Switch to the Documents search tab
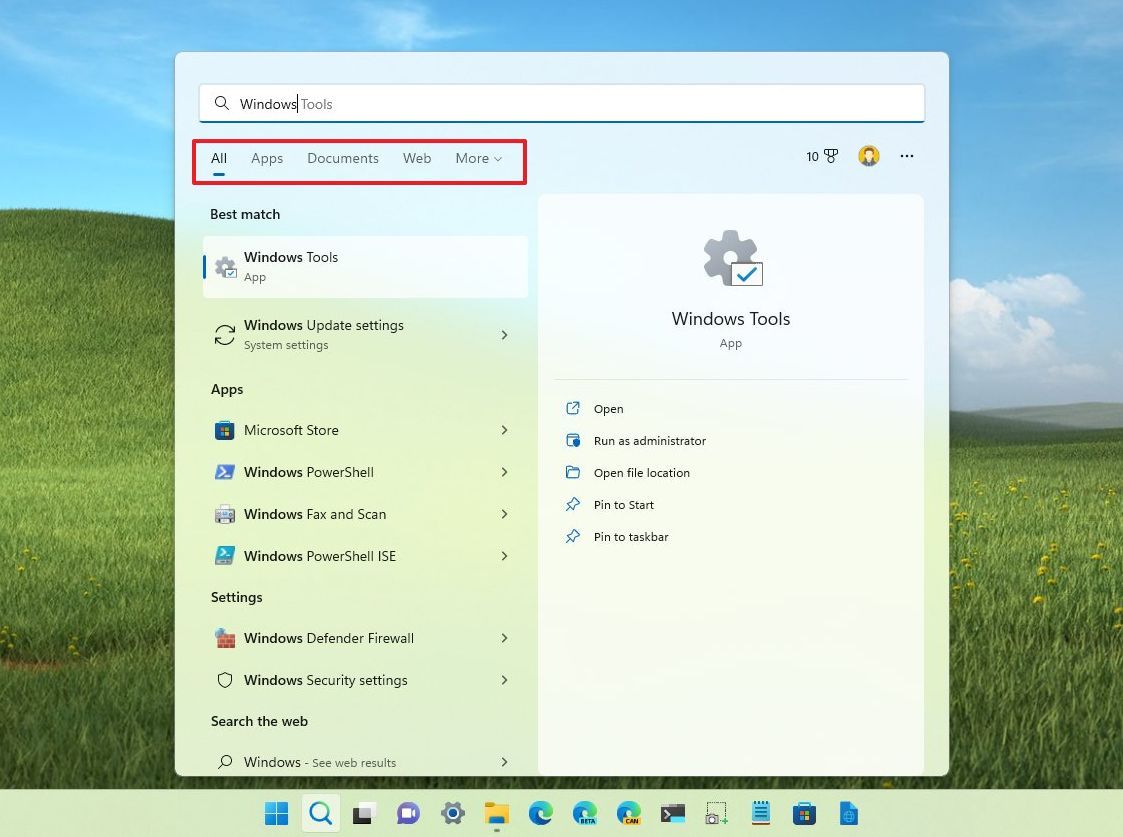 [343, 158]
